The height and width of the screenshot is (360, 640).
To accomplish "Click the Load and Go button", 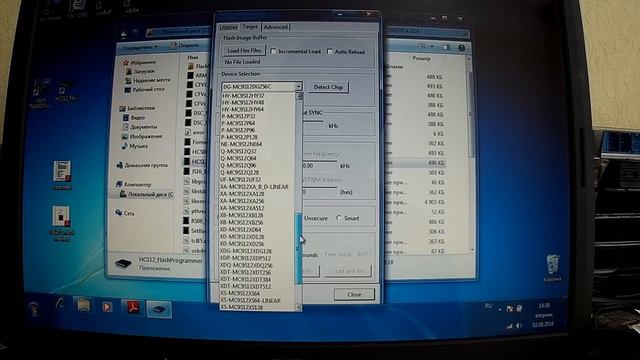I will coord(347,271).
